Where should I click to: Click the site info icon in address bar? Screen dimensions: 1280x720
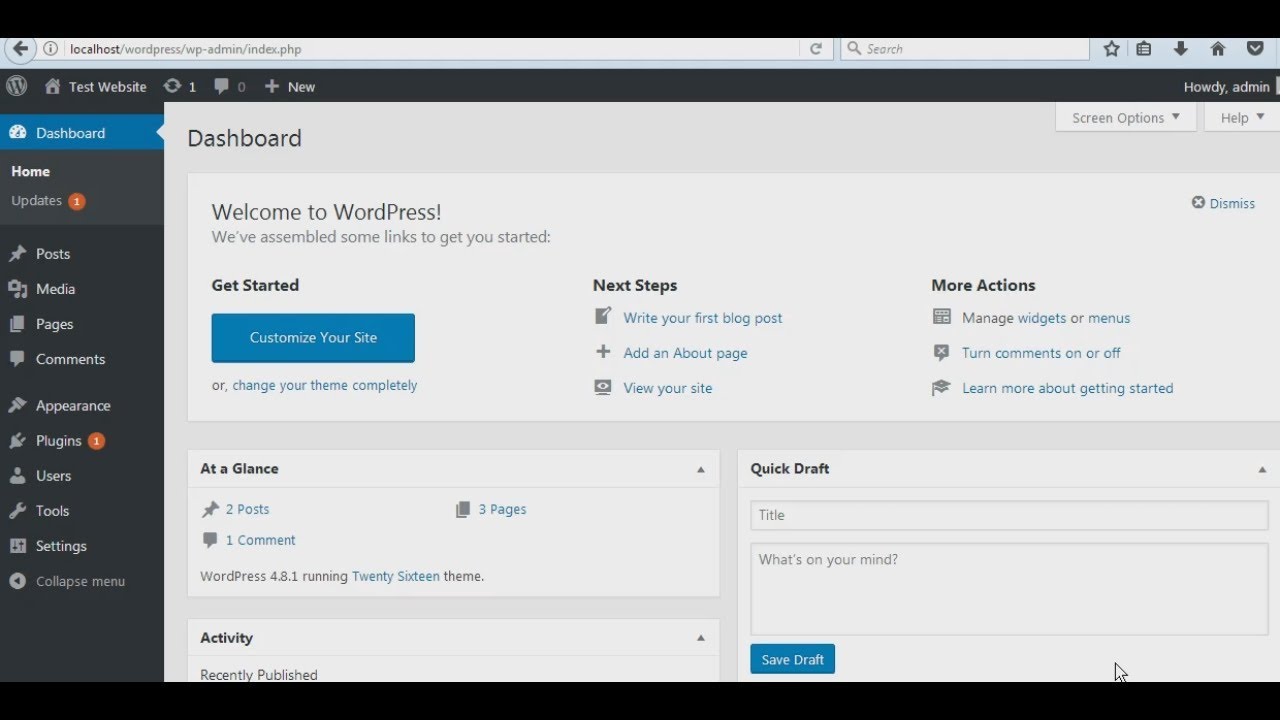(50, 49)
